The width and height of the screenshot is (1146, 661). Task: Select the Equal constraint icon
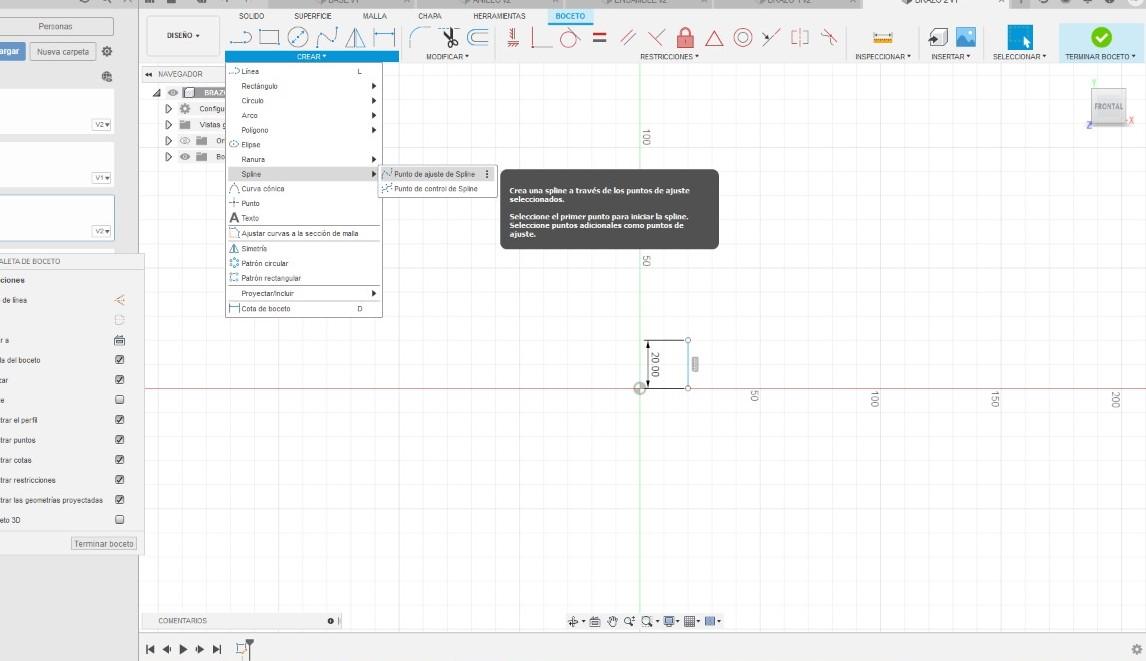click(x=599, y=38)
